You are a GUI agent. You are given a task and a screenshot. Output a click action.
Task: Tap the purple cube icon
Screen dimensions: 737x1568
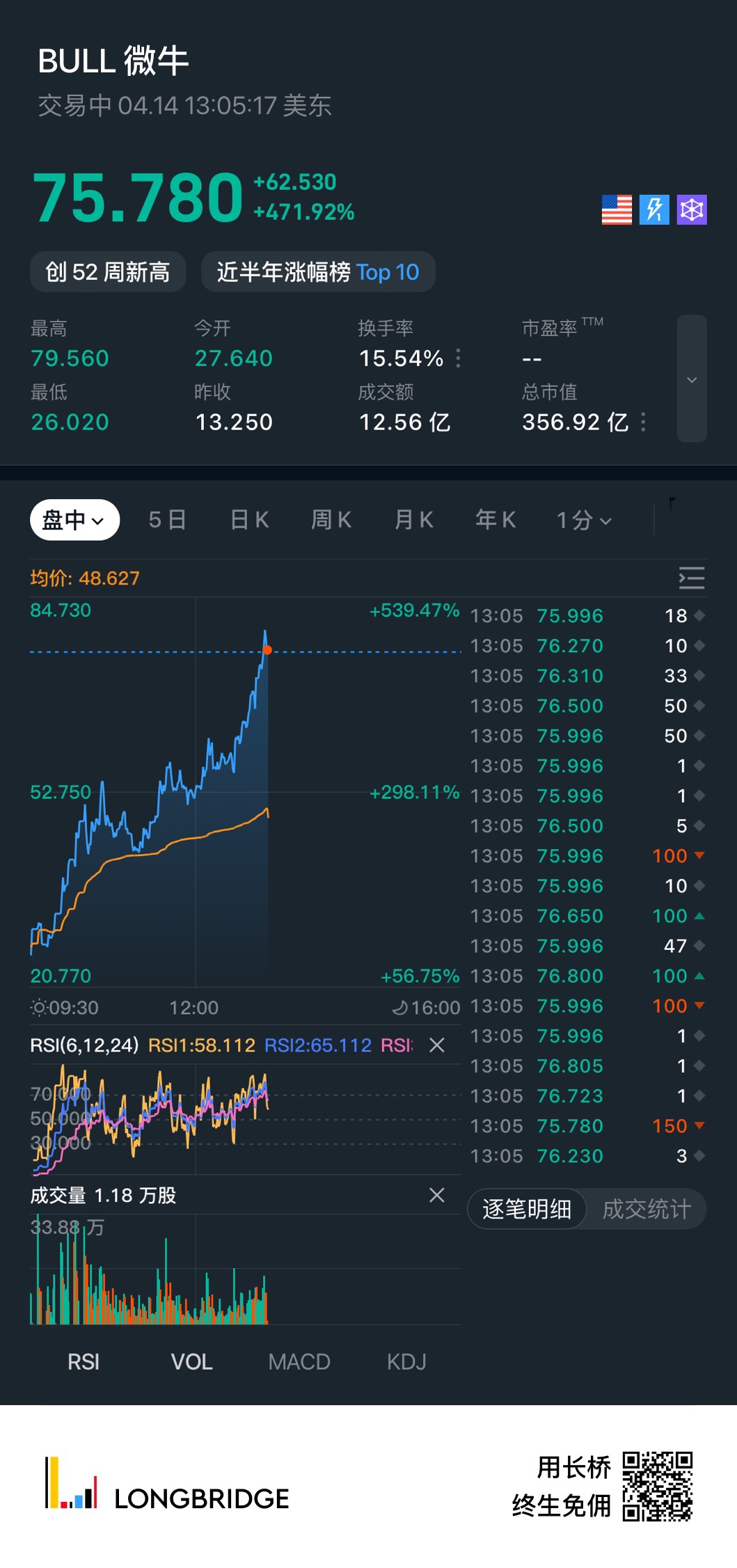click(692, 209)
